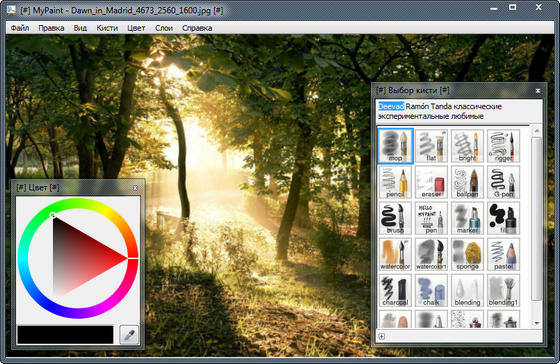Choose the ballpen brush

click(x=468, y=182)
